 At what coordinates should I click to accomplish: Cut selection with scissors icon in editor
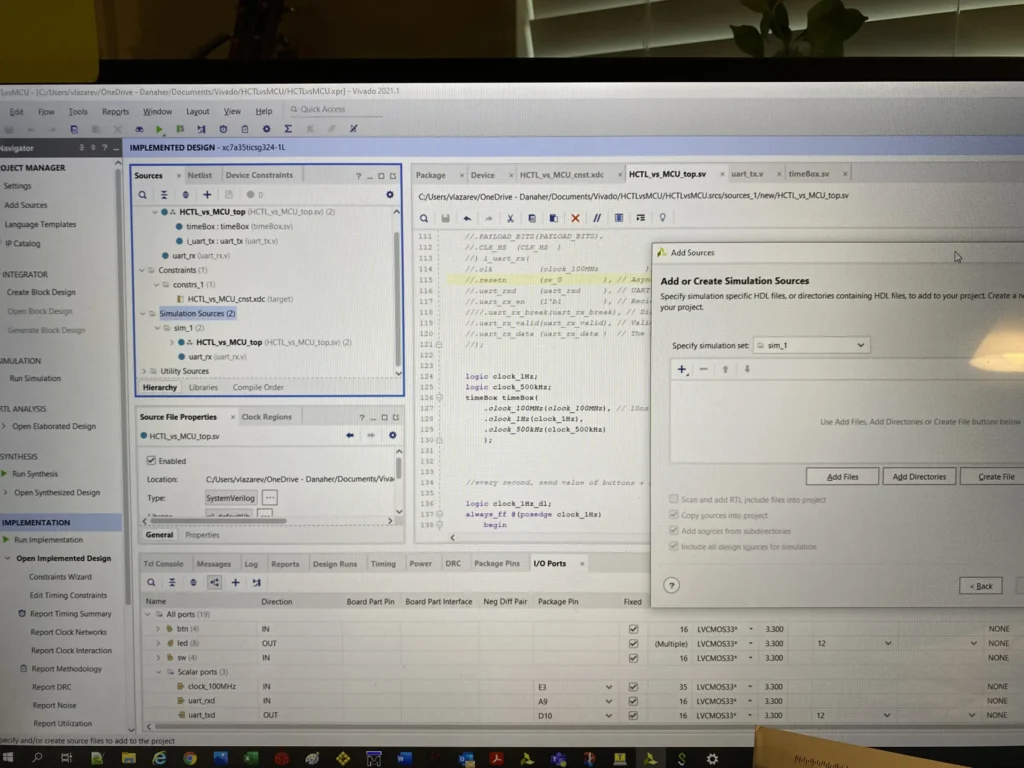click(510, 218)
